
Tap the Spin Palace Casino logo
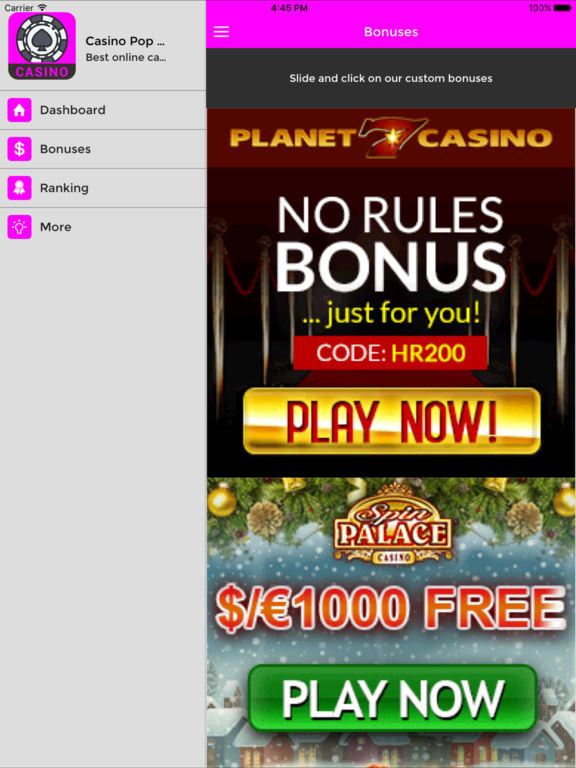click(393, 524)
